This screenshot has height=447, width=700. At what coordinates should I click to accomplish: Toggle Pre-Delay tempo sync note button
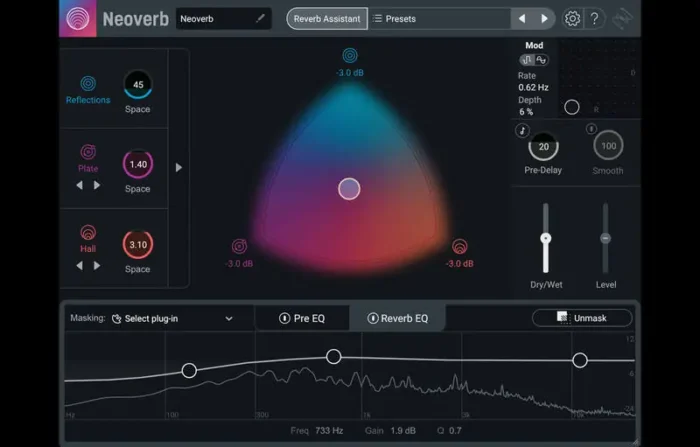click(521, 130)
